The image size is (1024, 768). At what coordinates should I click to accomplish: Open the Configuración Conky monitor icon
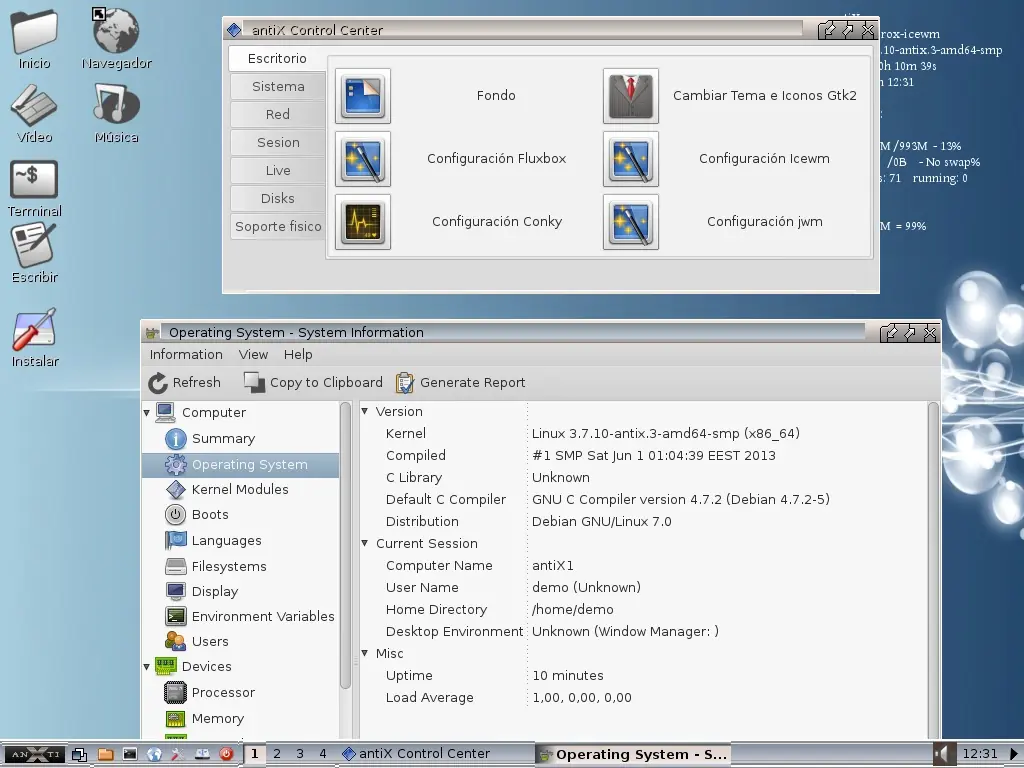pos(363,222)
